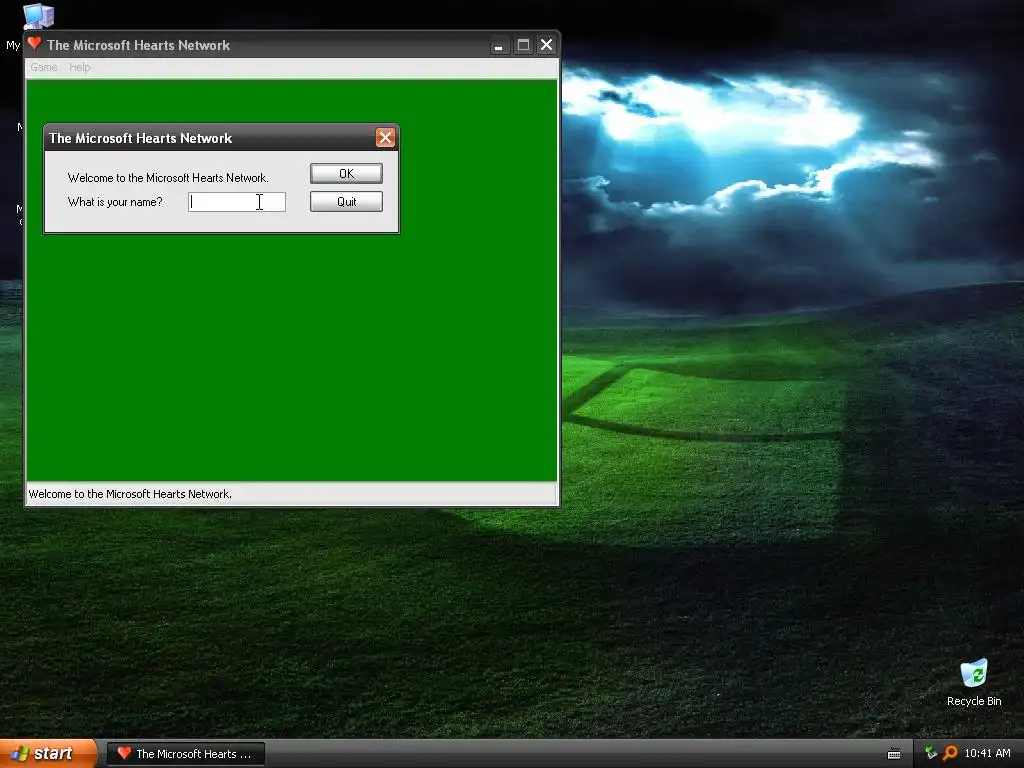Click the on-screen keyboard icon on the taskbar
1024x768 pixels.
(x=894, y=754)
